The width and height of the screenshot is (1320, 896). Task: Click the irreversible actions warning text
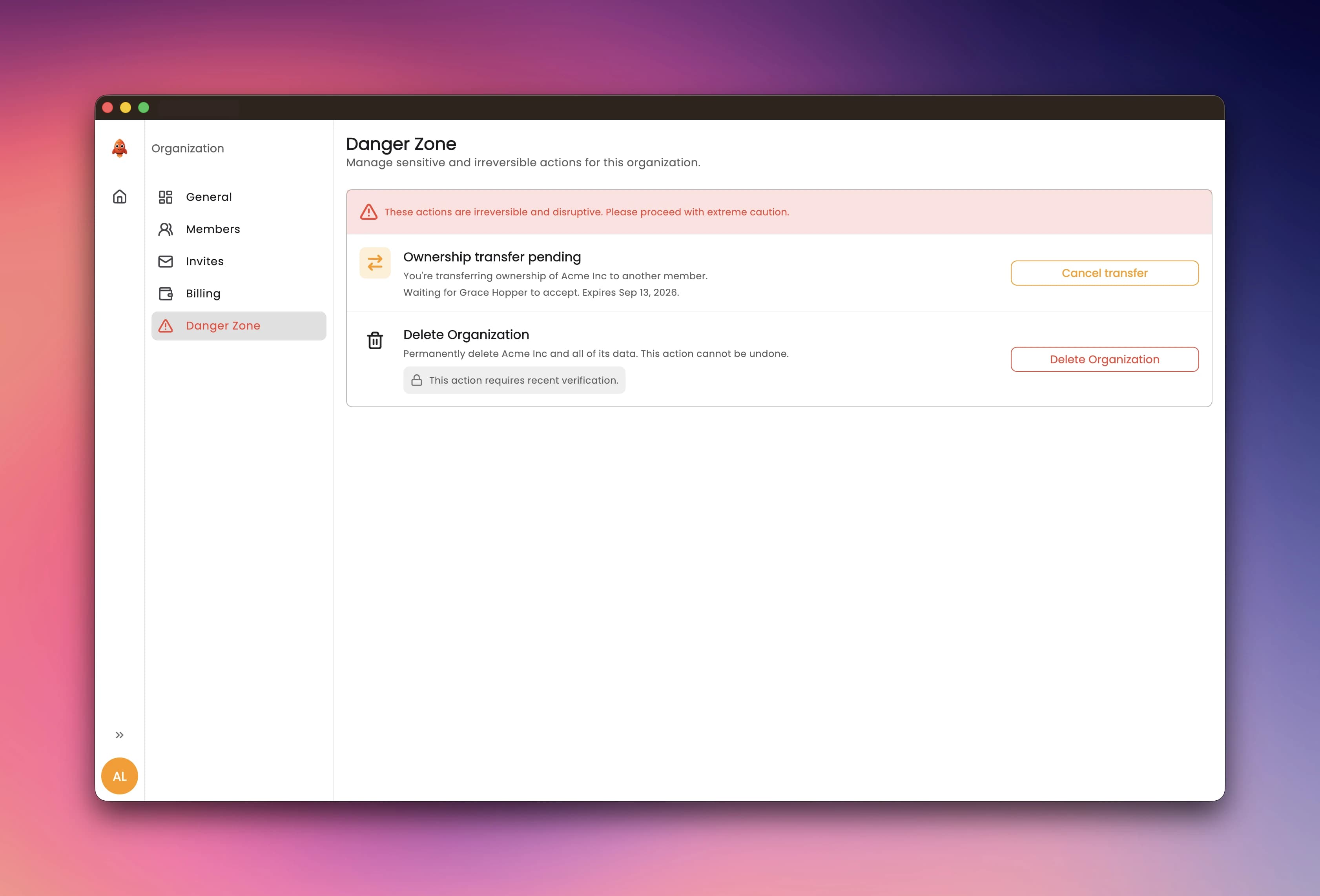(587, 212)
